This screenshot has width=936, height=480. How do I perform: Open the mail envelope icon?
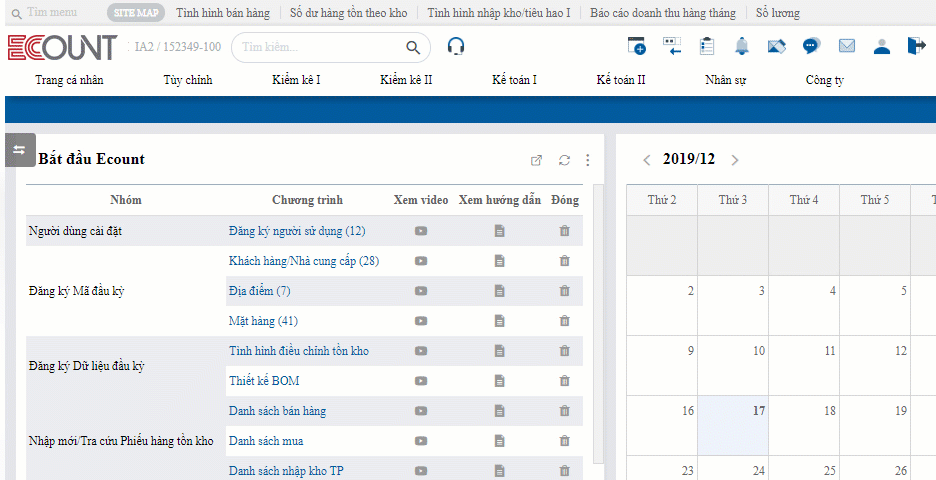[x=847, y=46]
